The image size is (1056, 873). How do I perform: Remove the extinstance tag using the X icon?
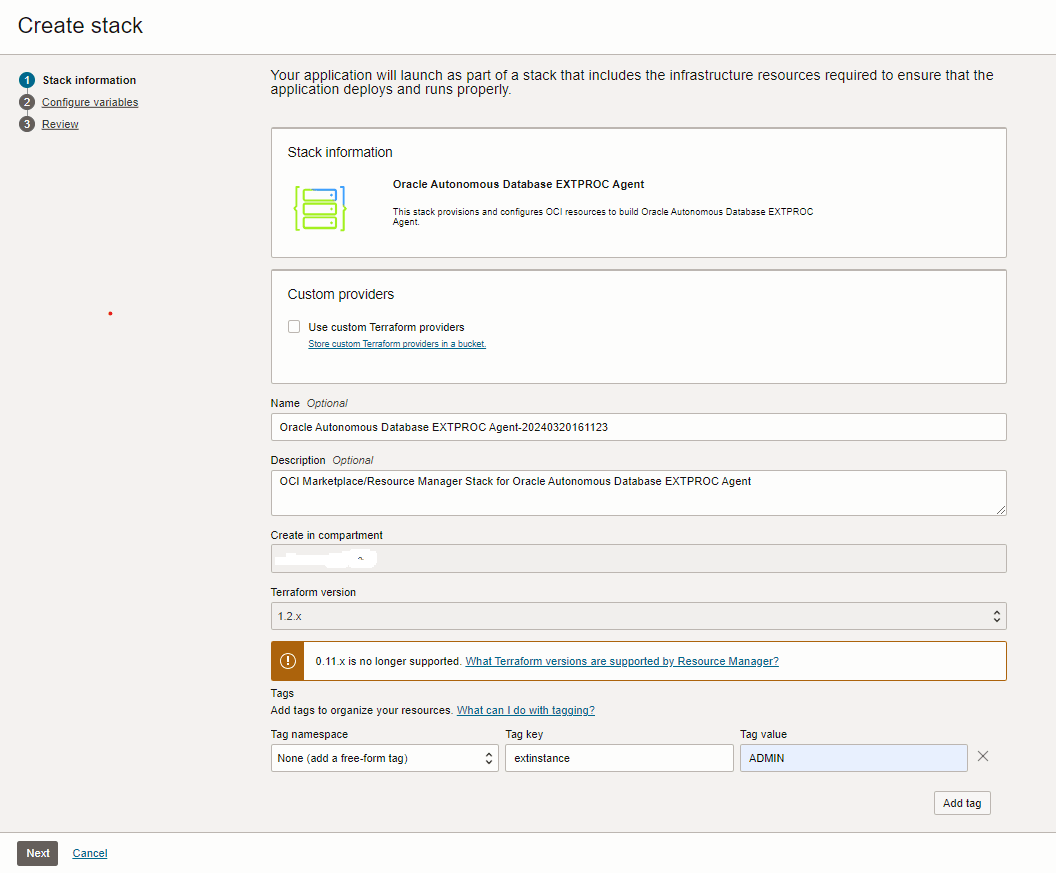pyautogui.click(x=982, y=756)
